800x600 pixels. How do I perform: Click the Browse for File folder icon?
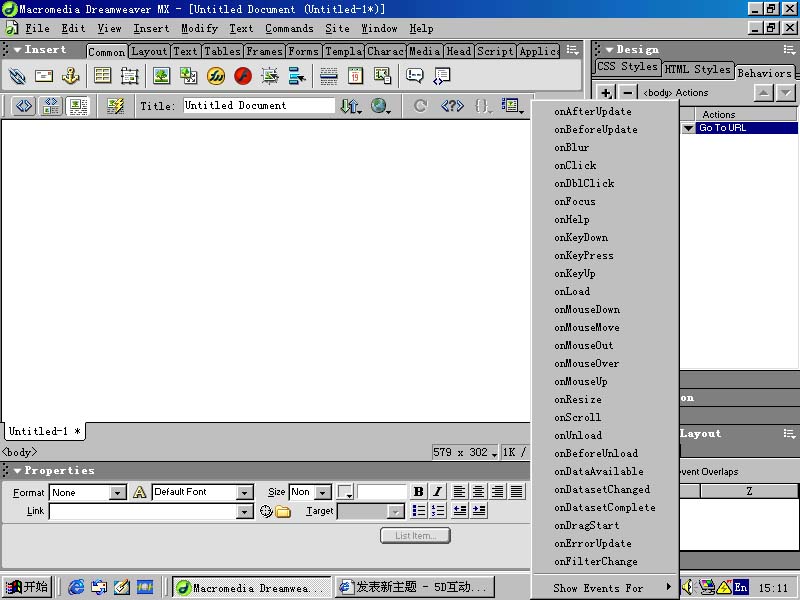click(283, 511)
